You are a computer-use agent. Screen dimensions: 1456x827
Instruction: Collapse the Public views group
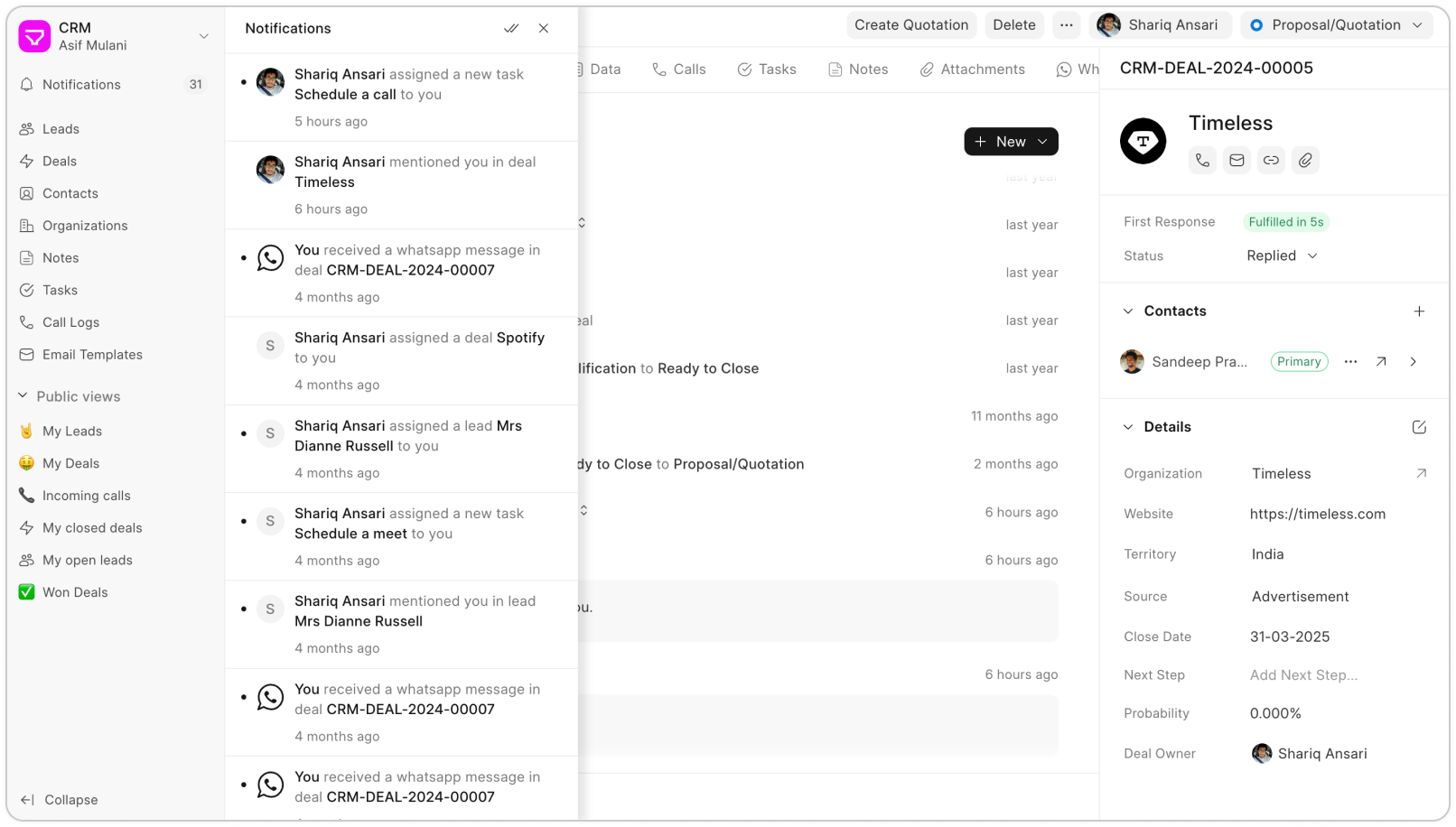pos(23,396)
